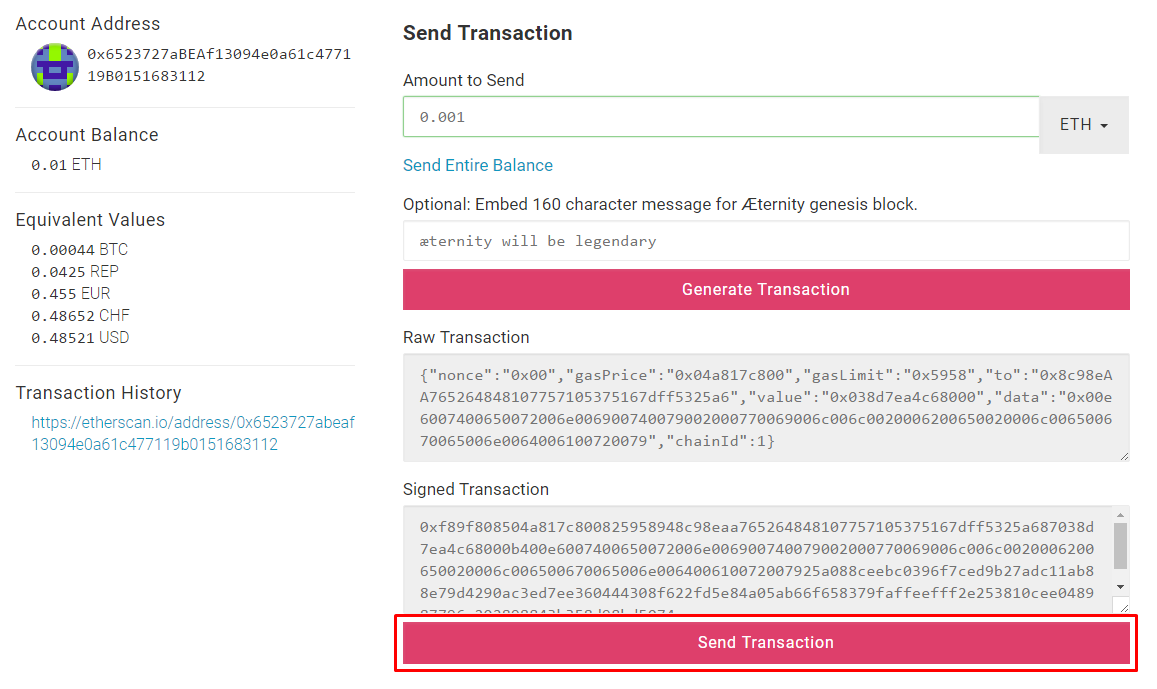The width and height of the screenshot is (1157, 689).
Task: Click the Signed Transaction scrollbar up arrow
Action: click(1121, 514)
